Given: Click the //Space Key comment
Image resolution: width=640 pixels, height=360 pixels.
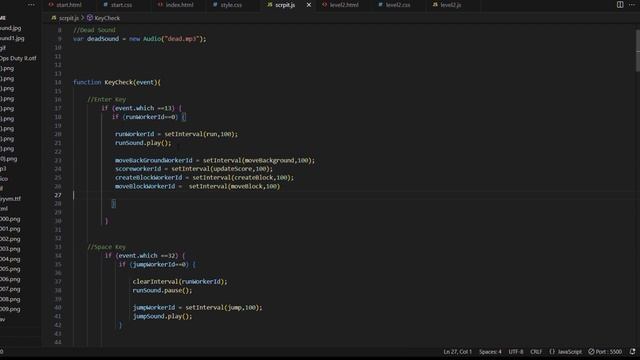Looking at the screenshot, I should [107, 247].
